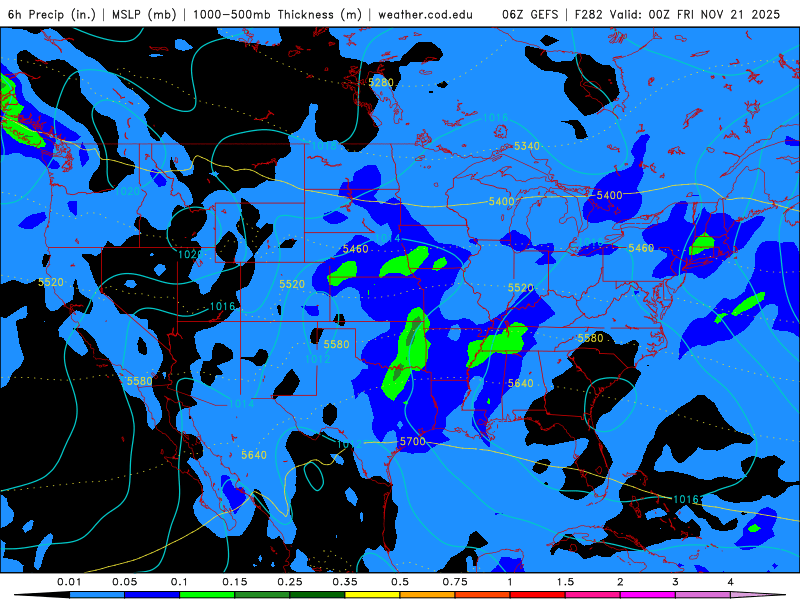The image size is (800, 600).
Task: Select the medium green 0.15 legend swatch
Action: pyautogui.click(x=262, y=595)
